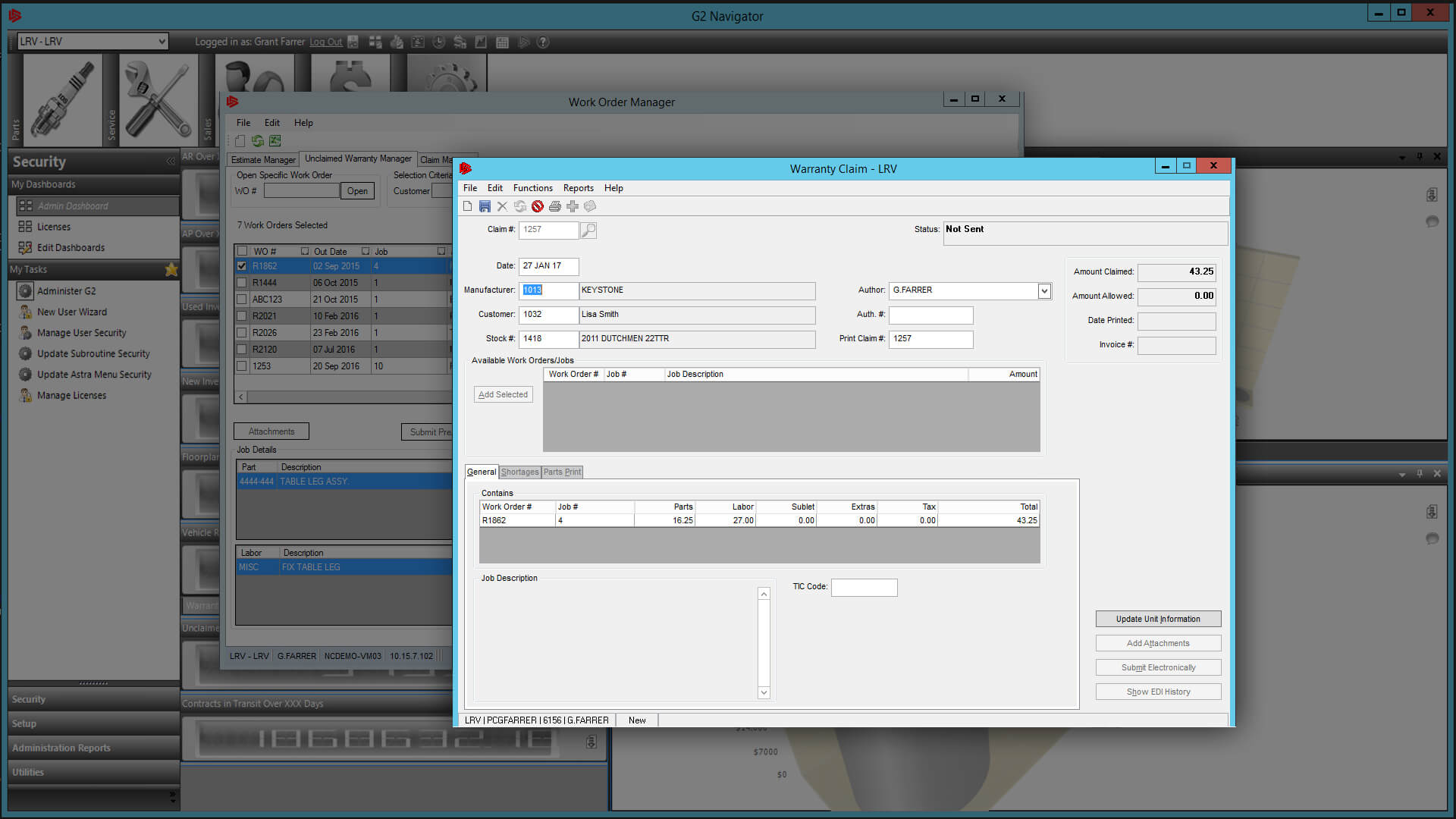Click the calendar grid icon in Navigator toolbar
The height and width of the screenshot is (819, 1456).
pos(502,42)
